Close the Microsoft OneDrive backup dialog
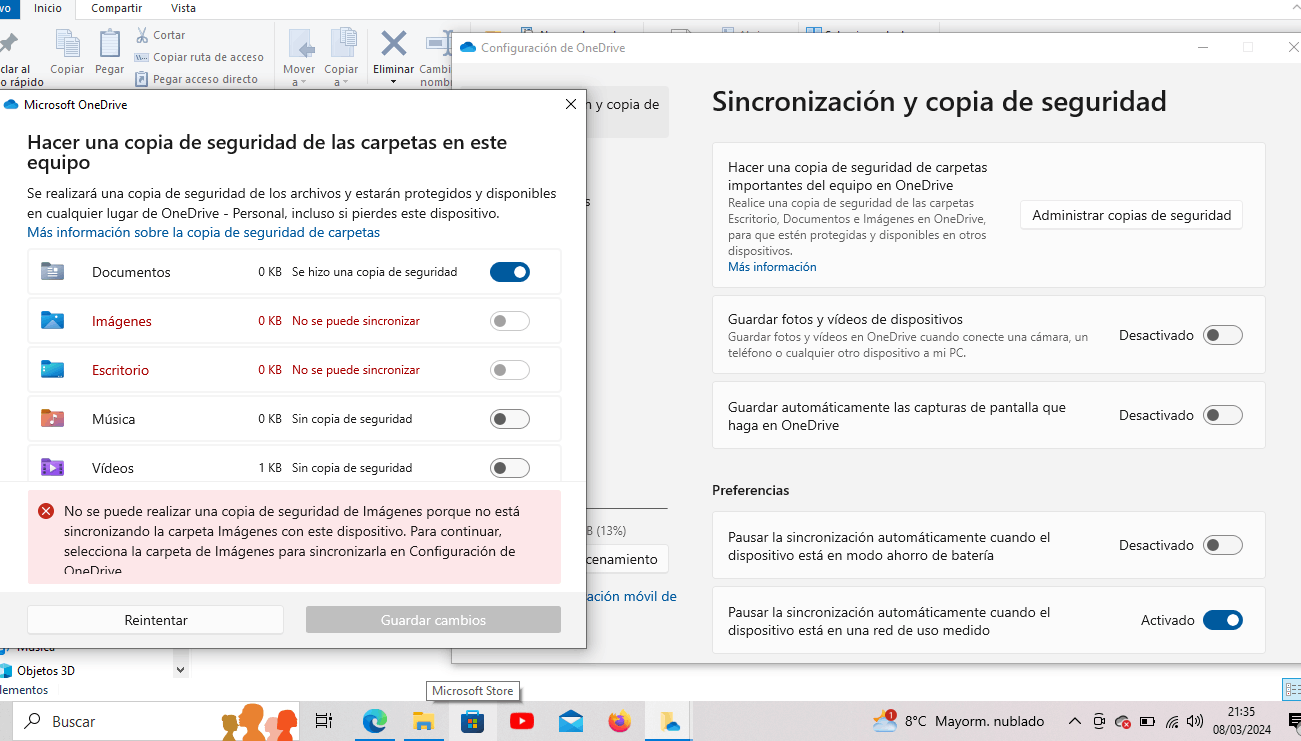Image resolution: width=1301 pixels, height=741 pixels. click(570, 104)
